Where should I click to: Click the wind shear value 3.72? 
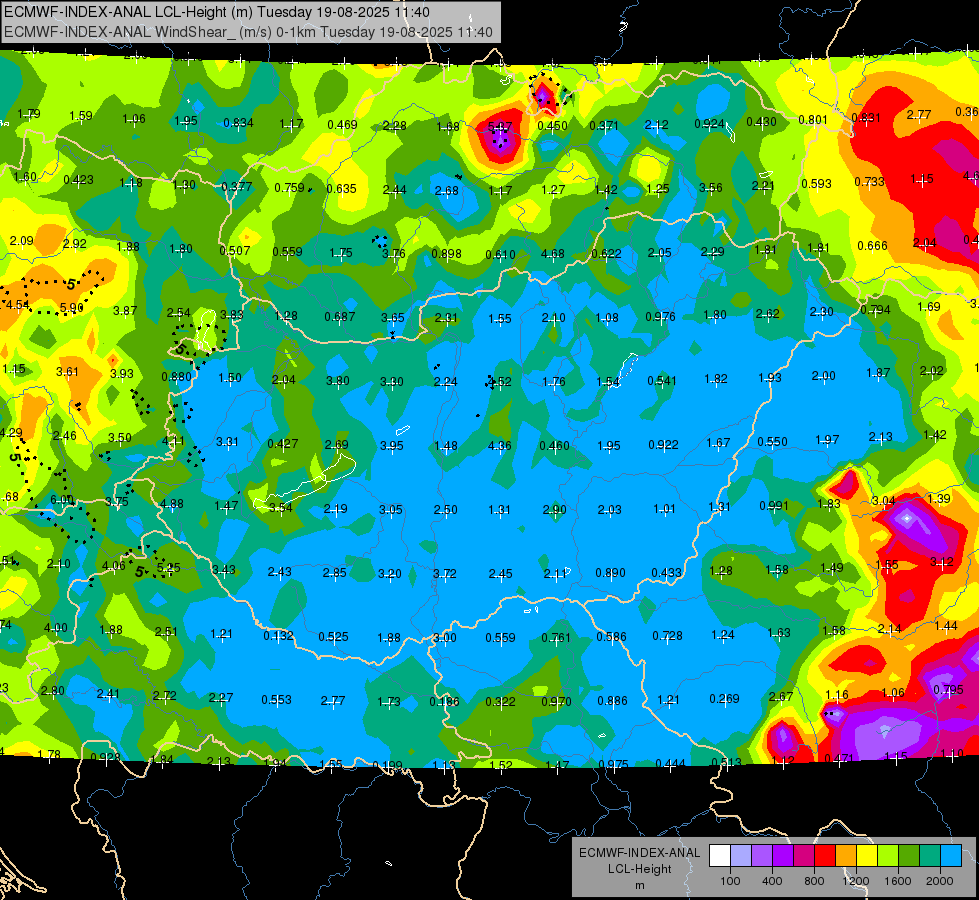click(445, 573)
